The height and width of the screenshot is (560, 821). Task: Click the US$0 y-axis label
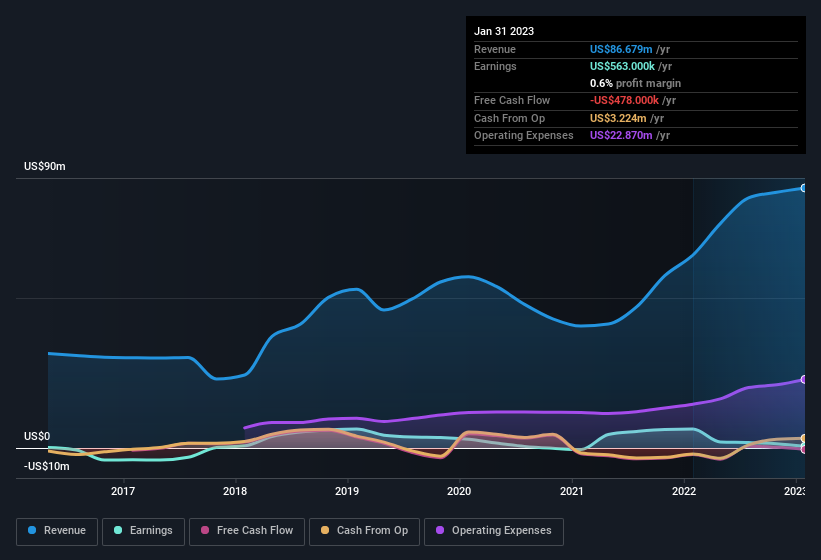click(37, 436)
